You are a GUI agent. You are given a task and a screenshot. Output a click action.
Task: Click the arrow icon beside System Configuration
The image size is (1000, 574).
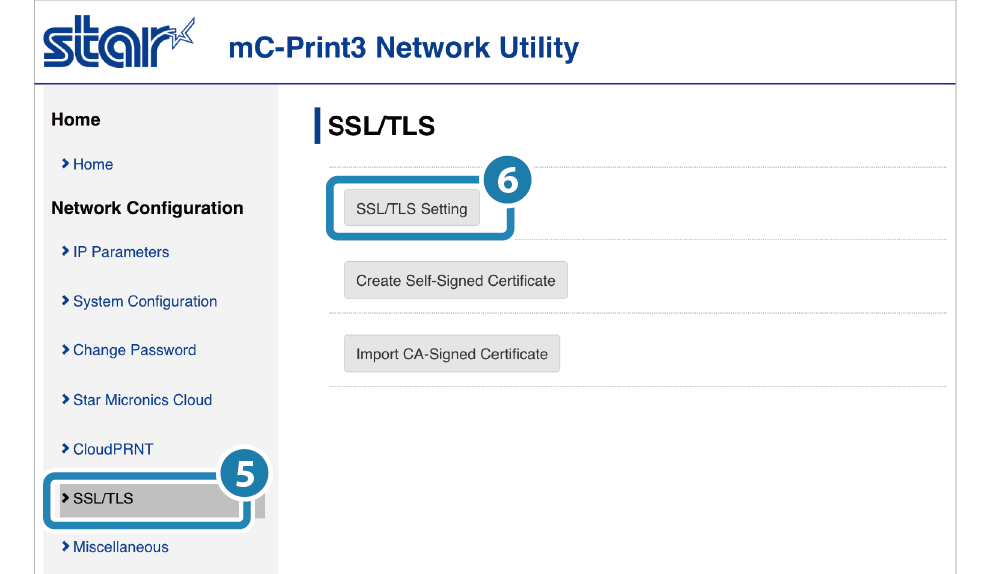[x=64, y=301]
